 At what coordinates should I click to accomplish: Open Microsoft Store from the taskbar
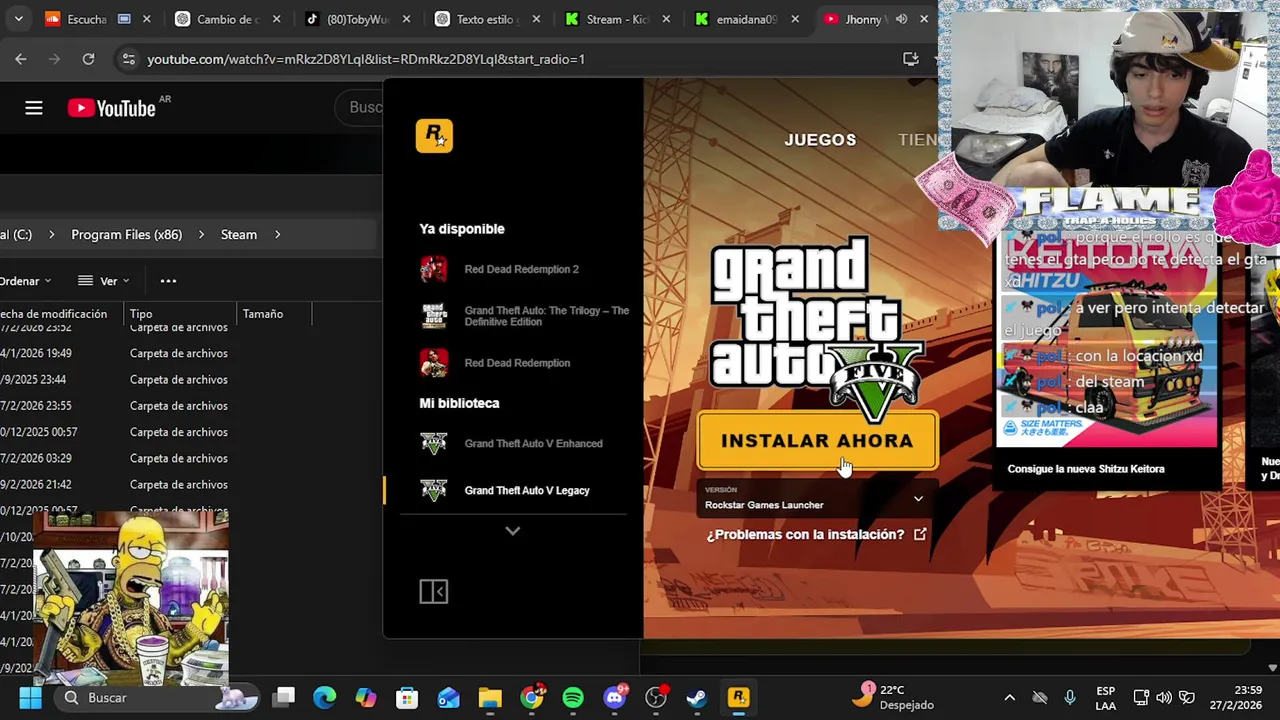point(407,698)
